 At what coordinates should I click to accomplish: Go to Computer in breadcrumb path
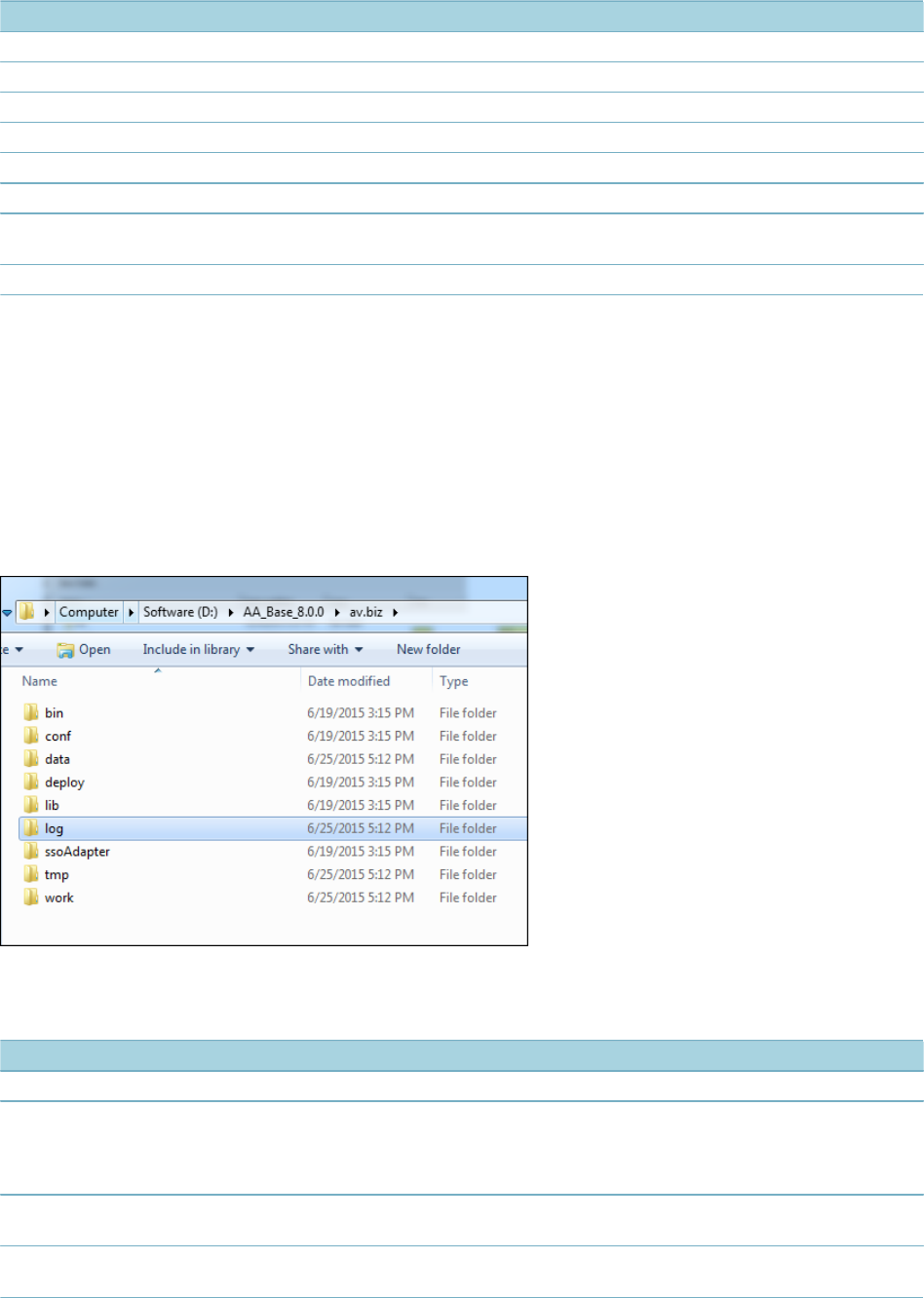pyautogui.click(x=89, y=612)
